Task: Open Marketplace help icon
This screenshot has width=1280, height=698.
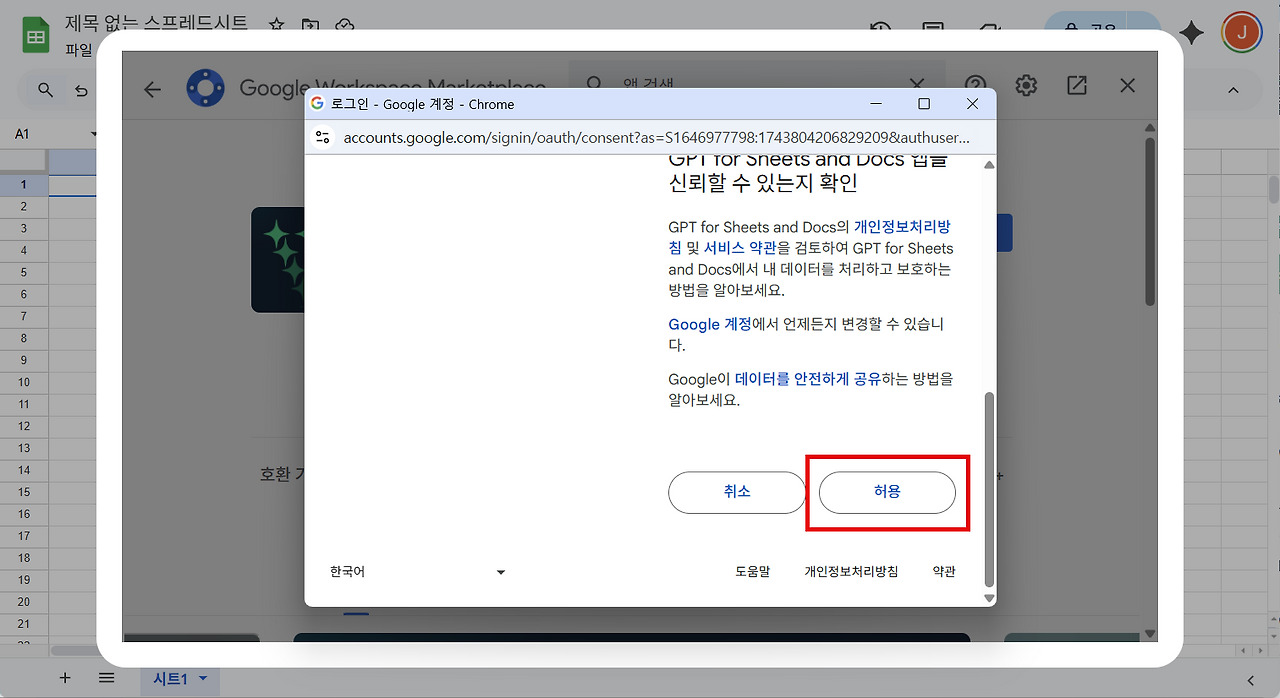Action: pos(975,85)
